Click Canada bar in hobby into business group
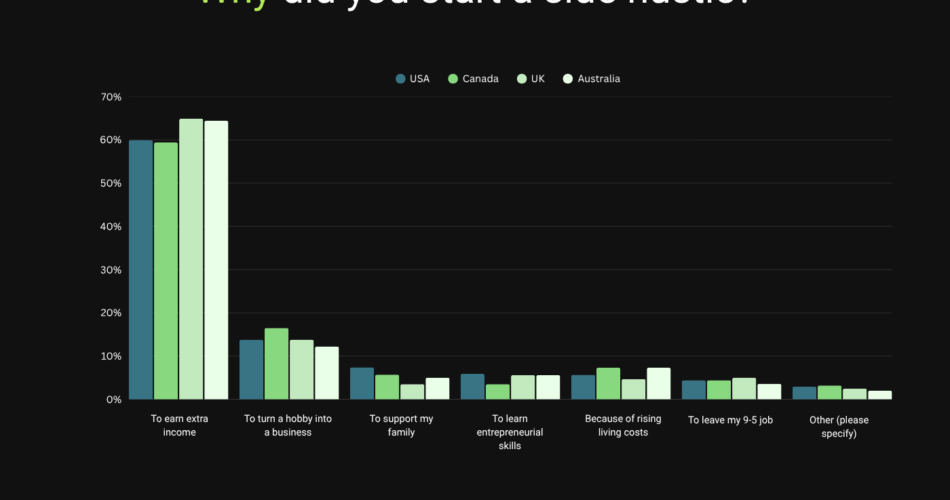Screen dimensions: 950x500 pyautogui.click(x=276, y=364)
